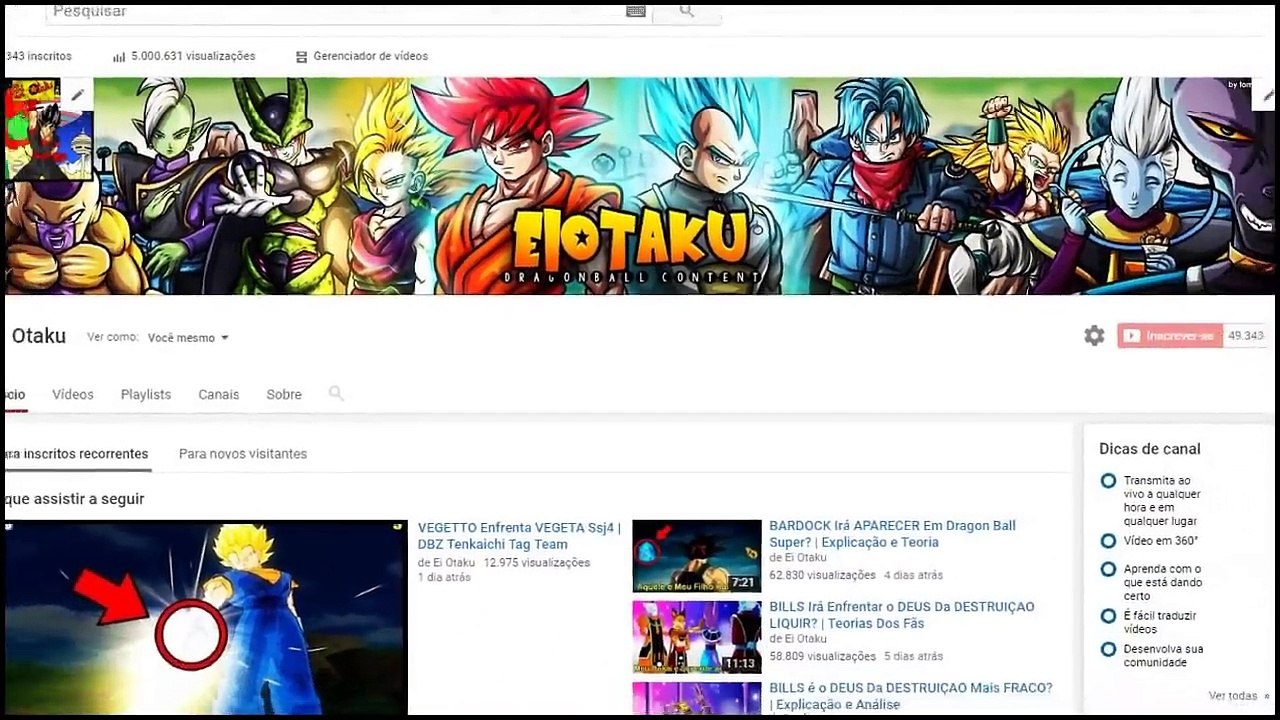Select Para inscritos recorrentes tab
Viewport: 1280px width, 720px height.
click(77, 454)
